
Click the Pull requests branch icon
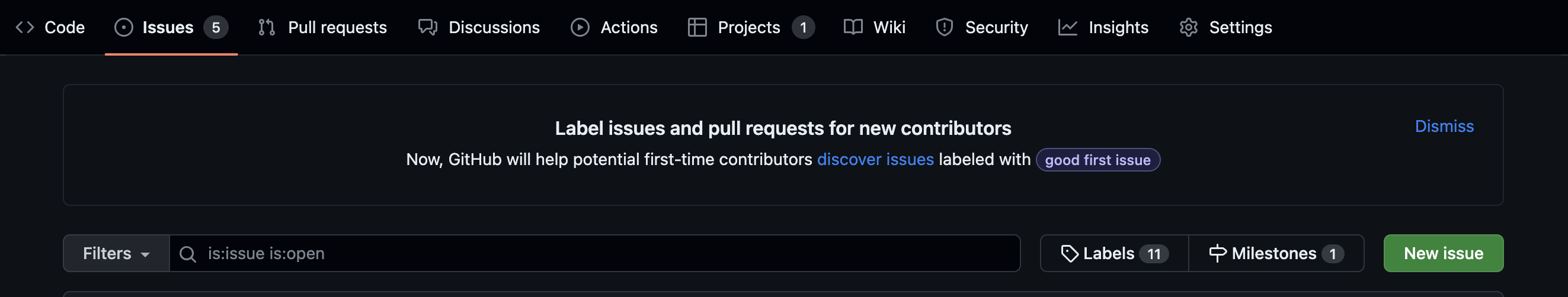tap(267, 27)
